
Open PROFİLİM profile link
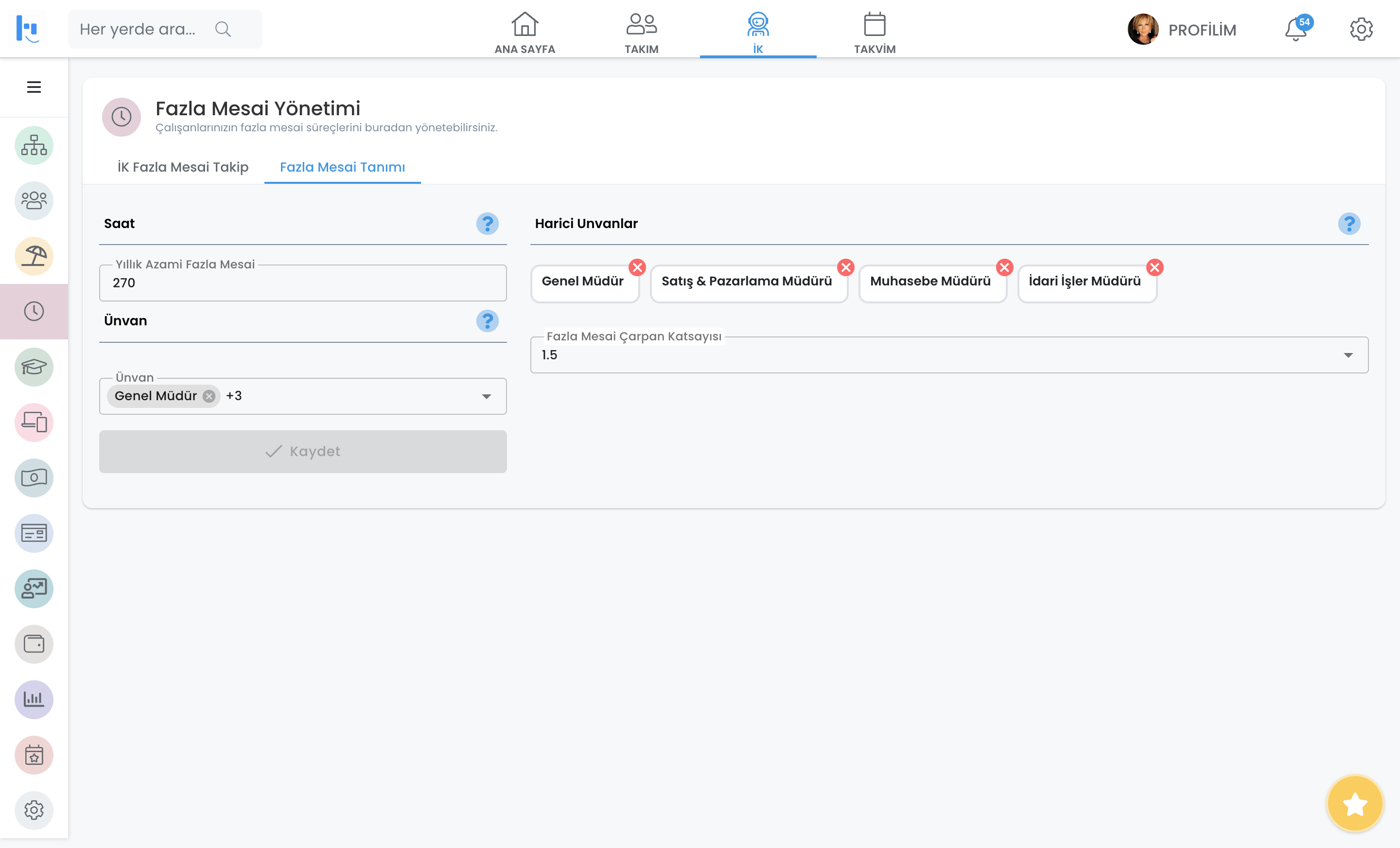(1201, 30)
